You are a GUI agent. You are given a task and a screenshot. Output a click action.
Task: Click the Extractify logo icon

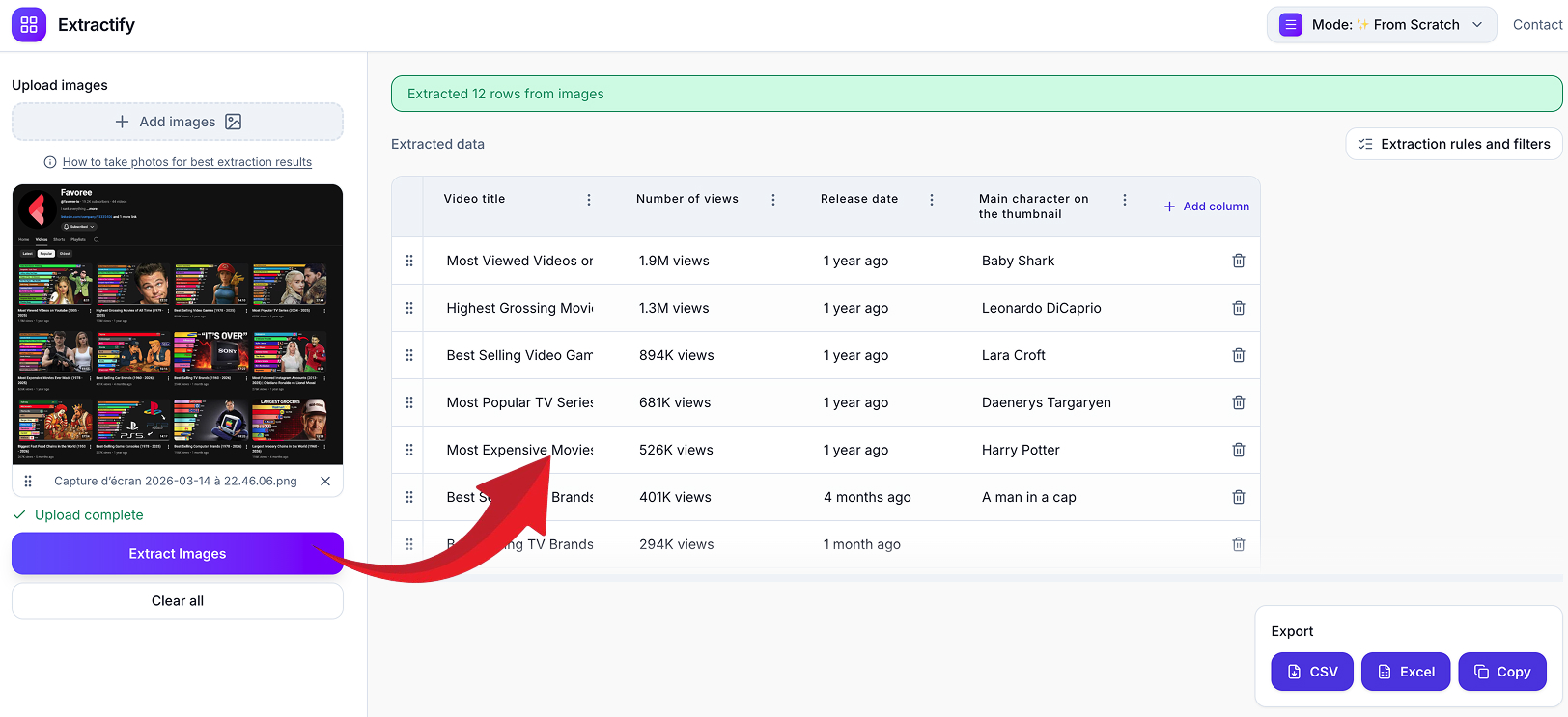tap(29, 25)
